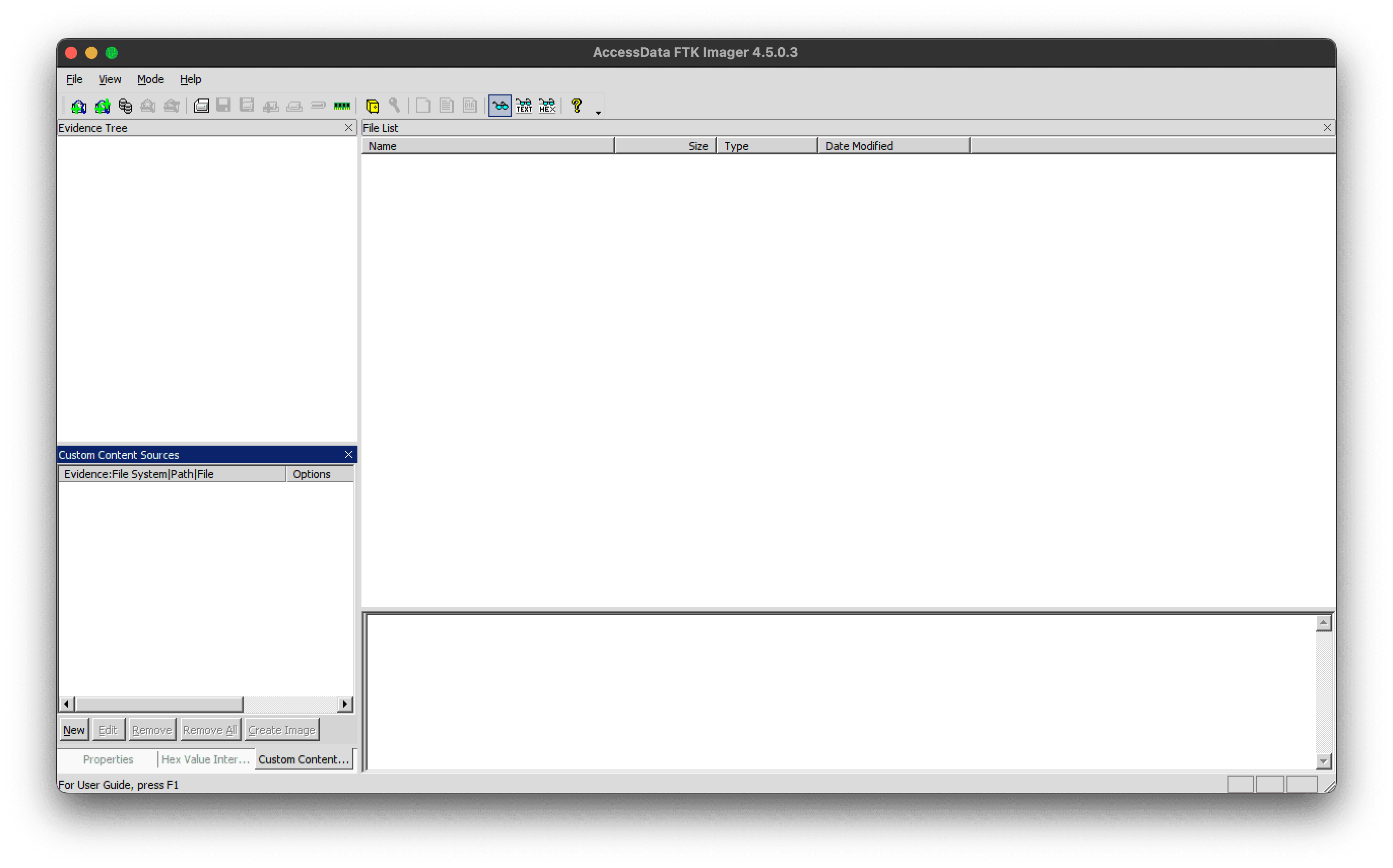Toggle automatic file view glasses icon

pos(500,106)
